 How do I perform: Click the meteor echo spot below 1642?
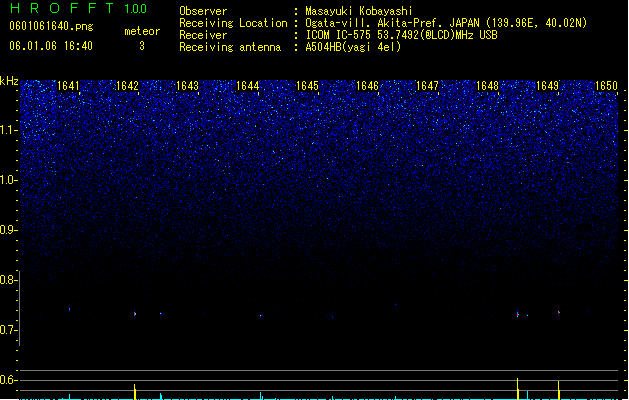pos(135,313)
